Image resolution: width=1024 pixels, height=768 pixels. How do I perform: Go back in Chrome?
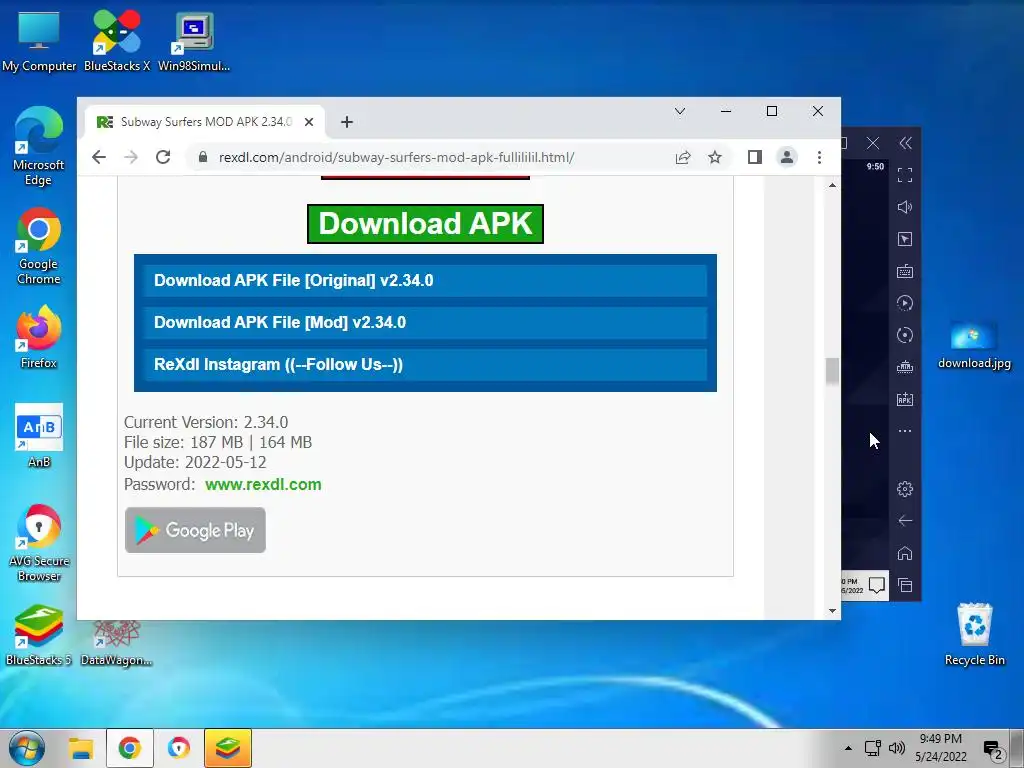(99, 157)
